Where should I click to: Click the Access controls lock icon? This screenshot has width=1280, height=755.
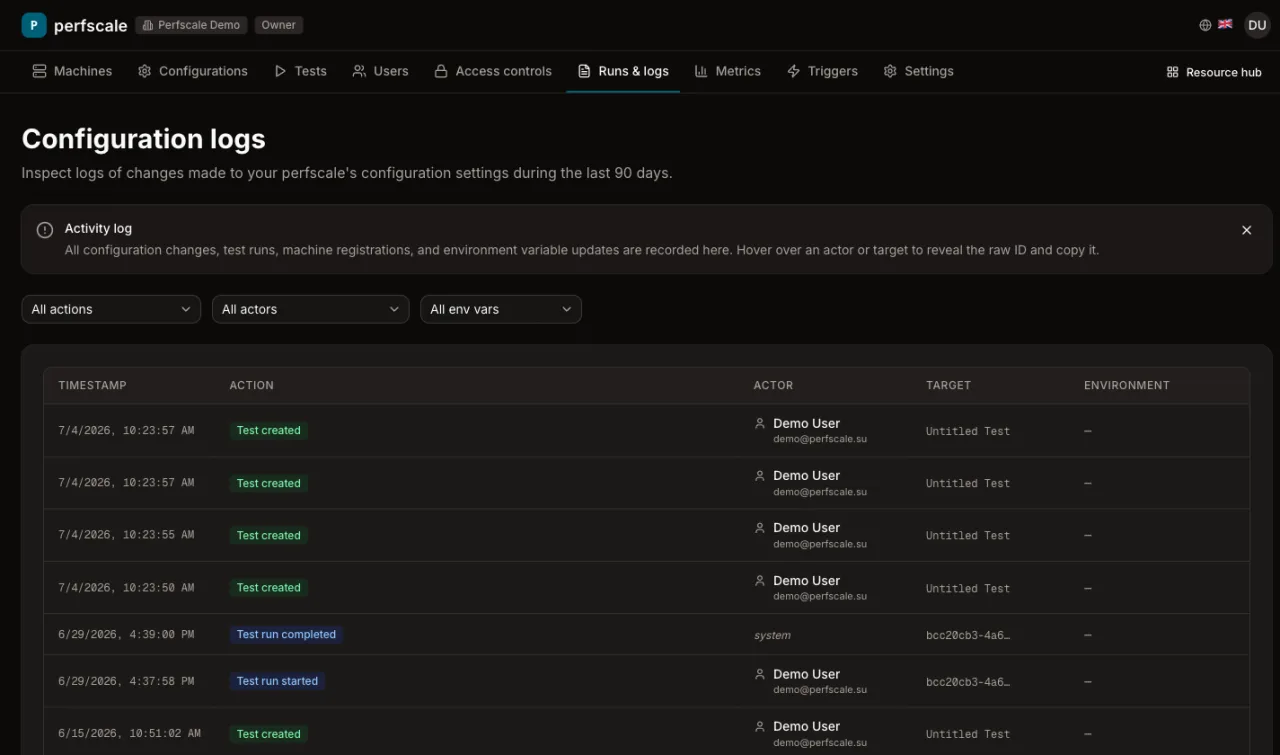(x=440, y=71)
